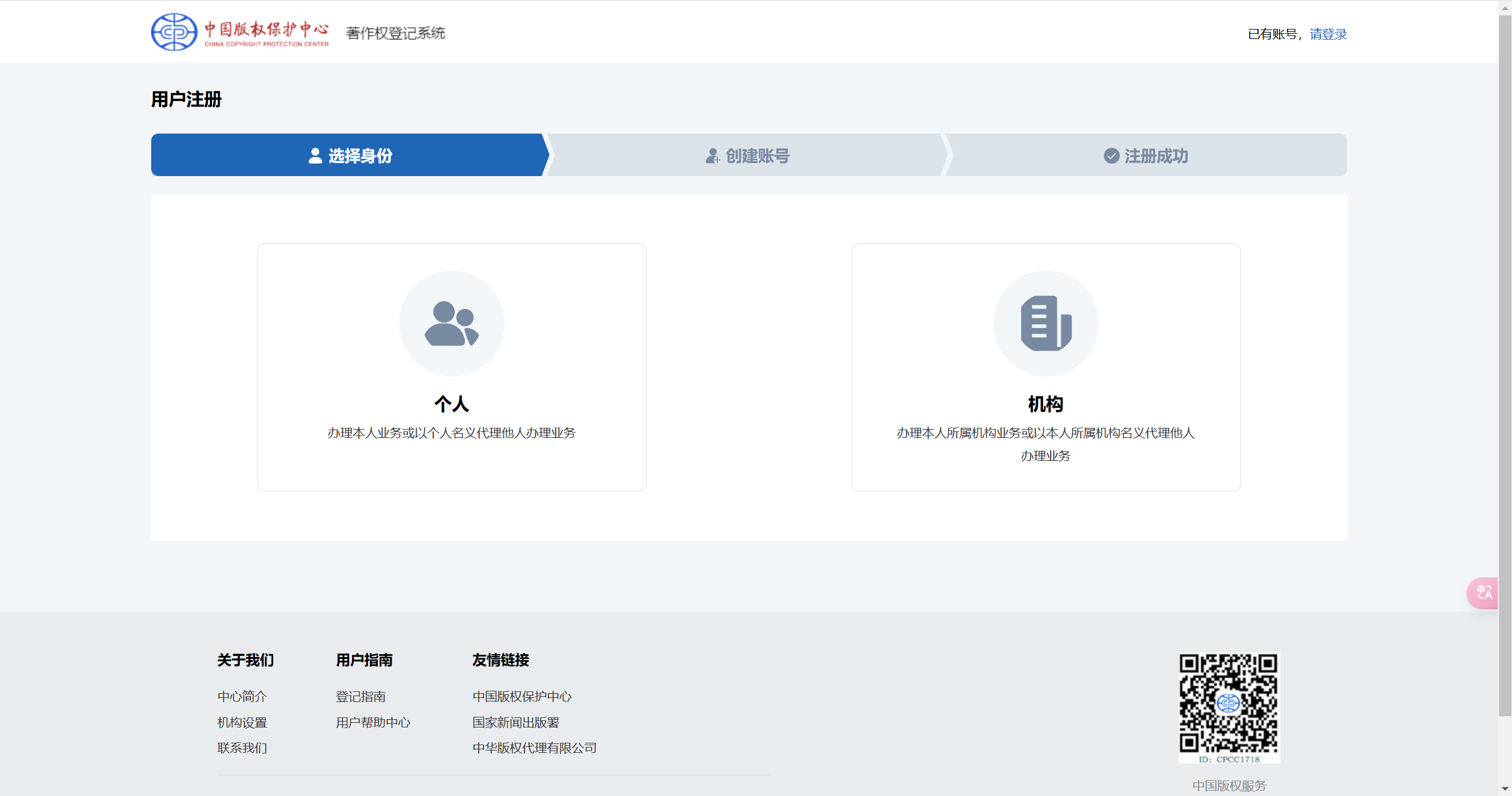This screenshot has width=1512, height=796.
Task: Click the 关于我们 footer heading
Action: tap(246, 660)
